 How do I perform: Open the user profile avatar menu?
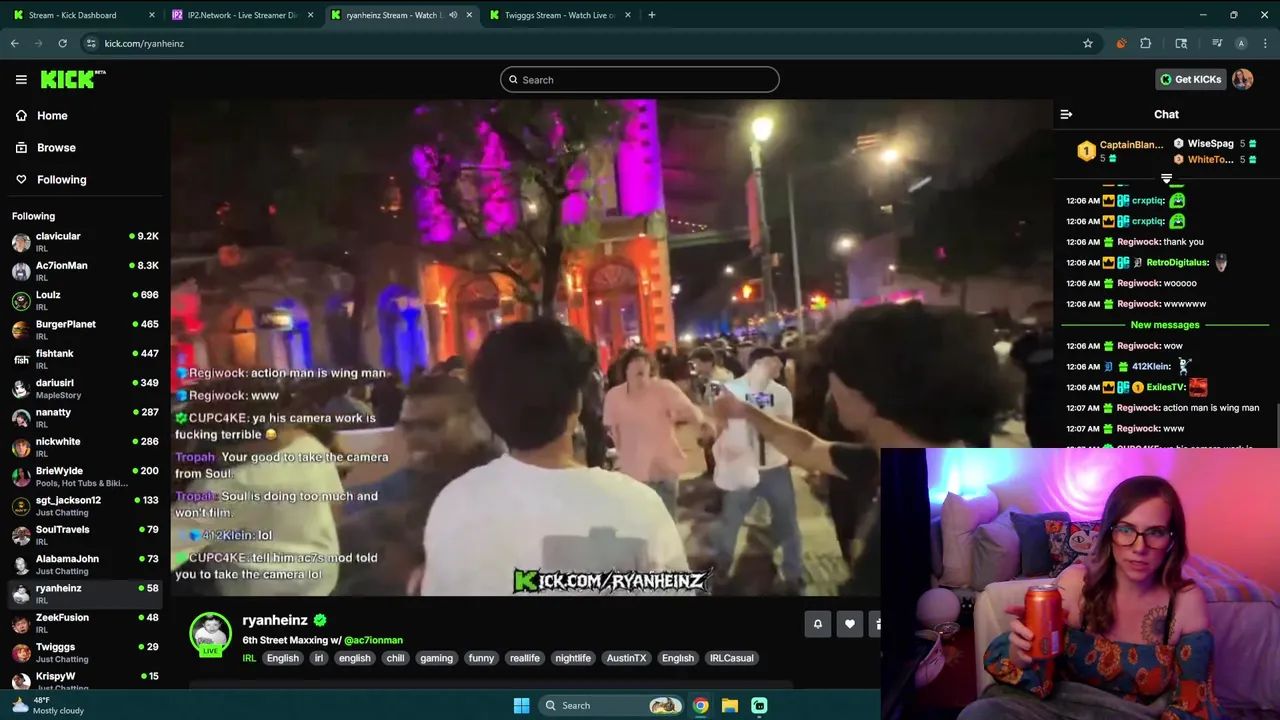coord(1242,79)
